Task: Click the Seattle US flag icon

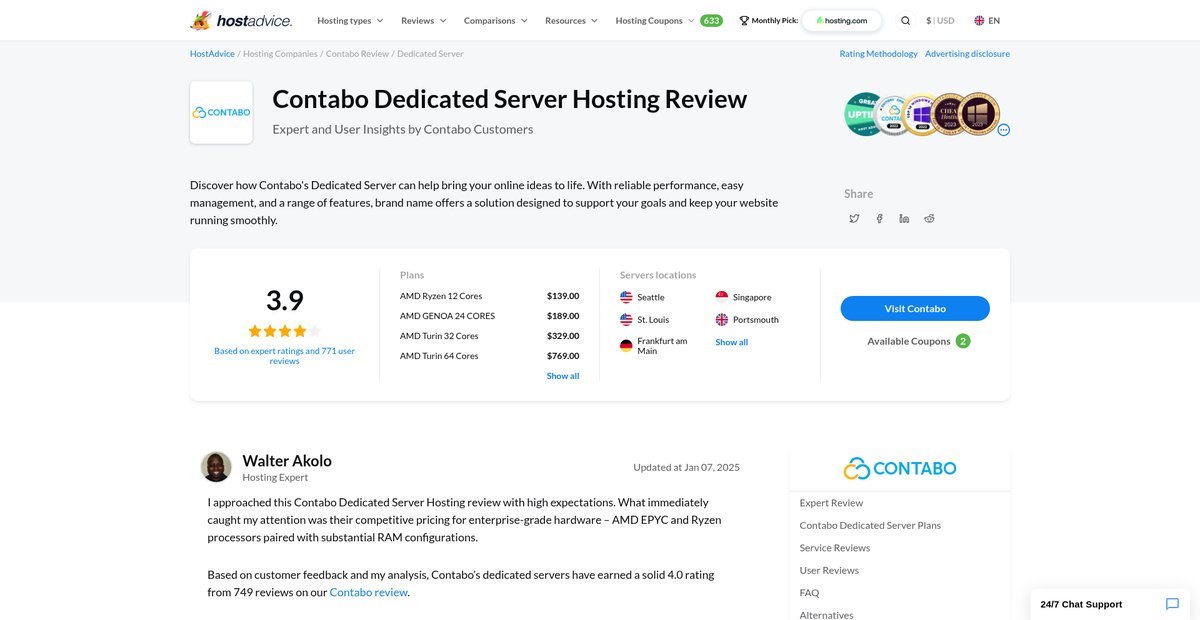Action: (x=626, y=297)
